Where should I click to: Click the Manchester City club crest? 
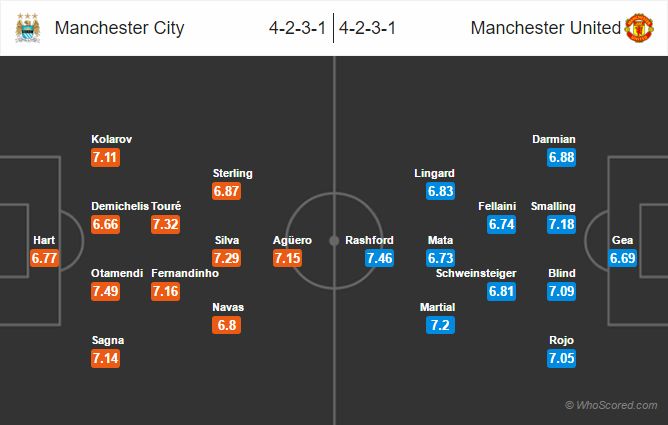tap(28, 28)
